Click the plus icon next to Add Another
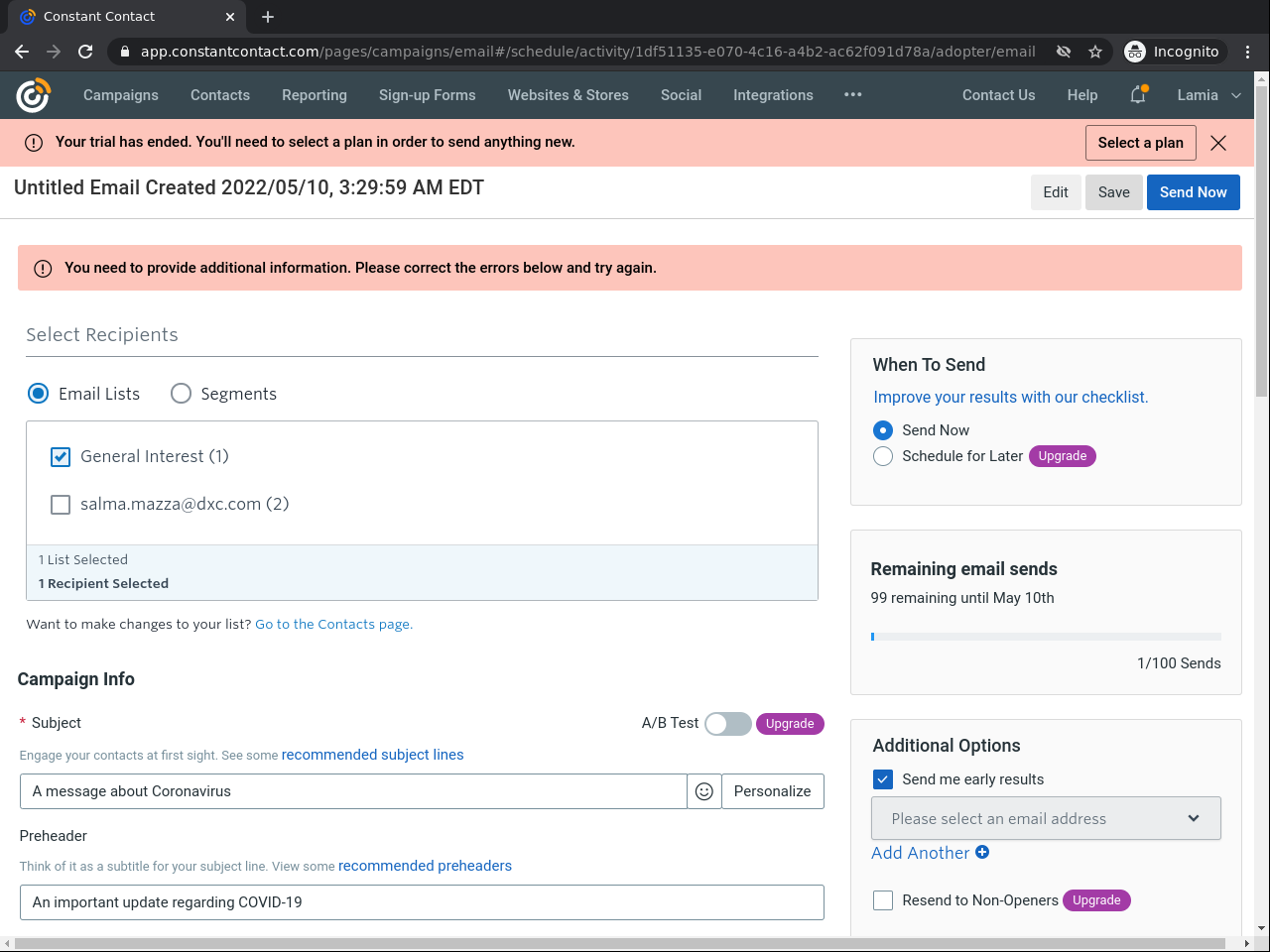Viewport: 1270px width, 952px height. click(x=982, y=852)
